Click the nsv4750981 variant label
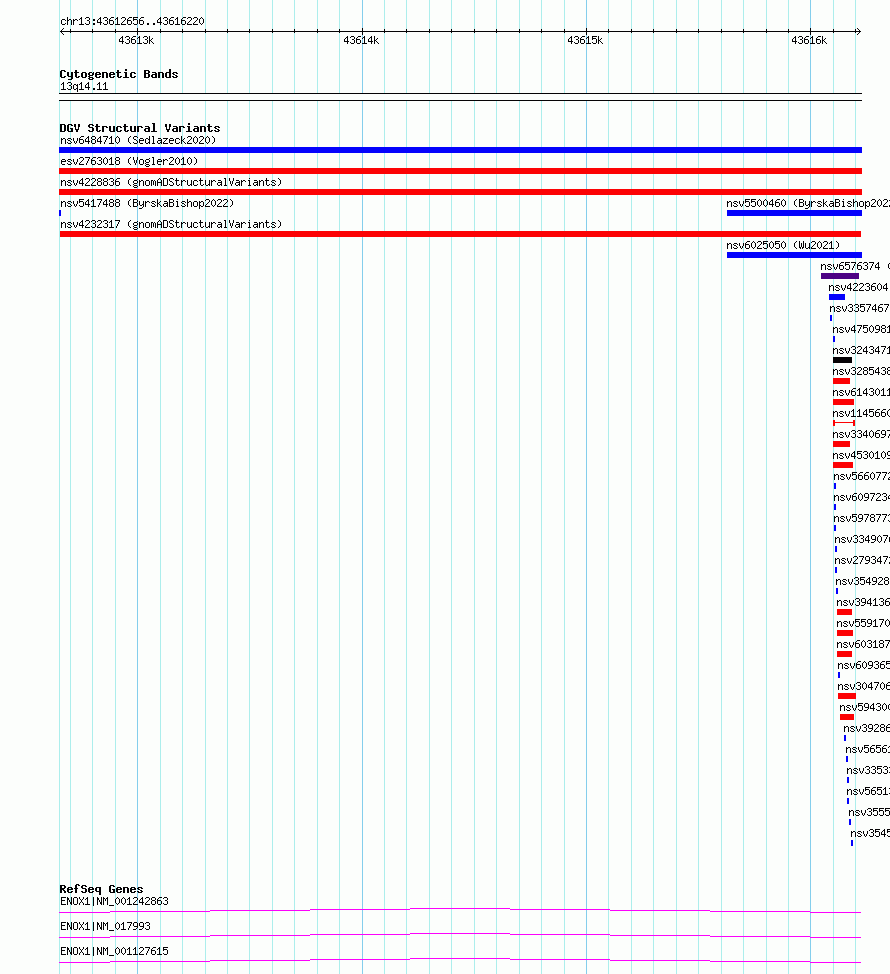 pyautogui.click(x=861, y=329)
